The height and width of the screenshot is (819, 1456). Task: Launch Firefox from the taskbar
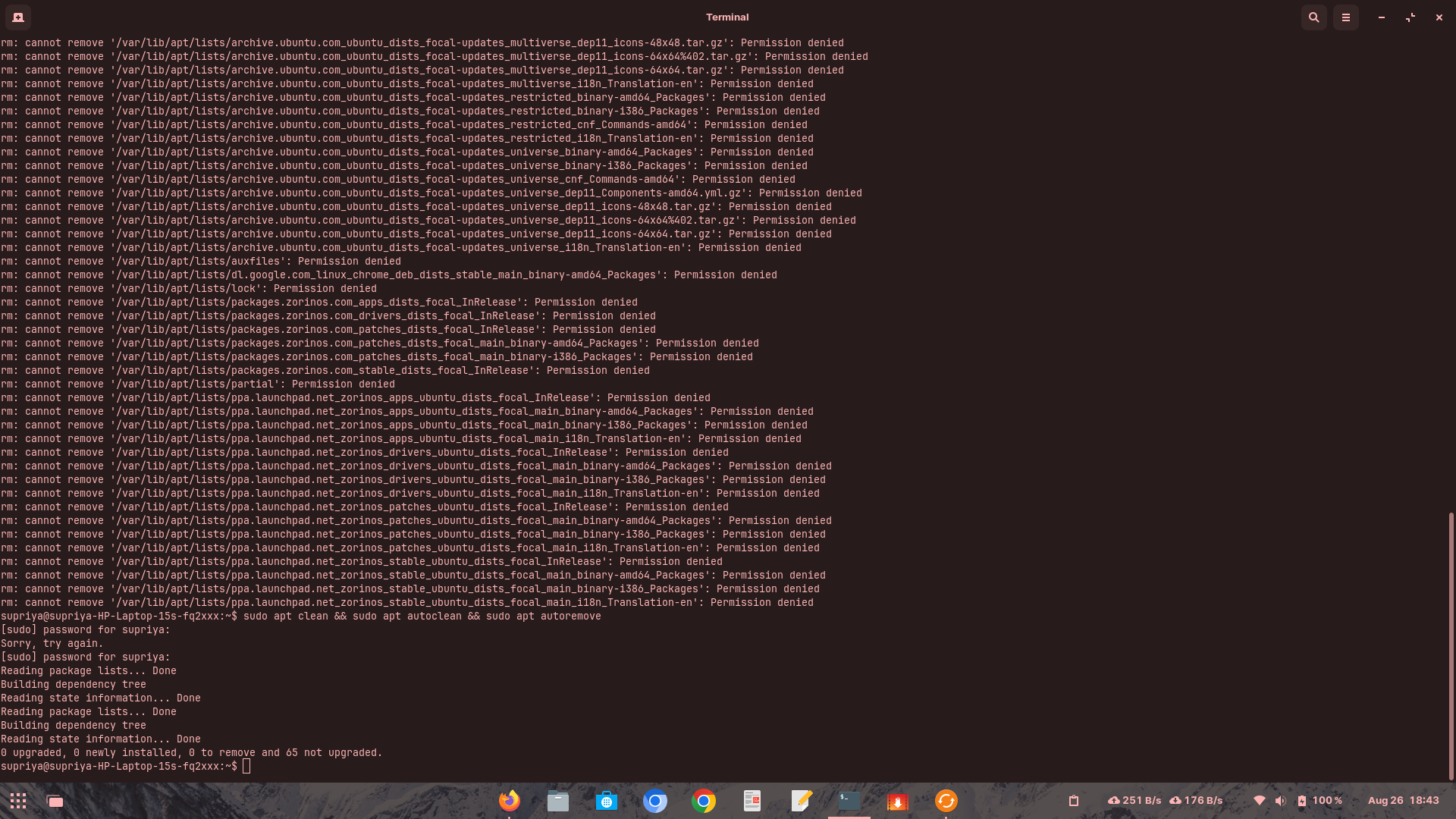click(510, 801)
